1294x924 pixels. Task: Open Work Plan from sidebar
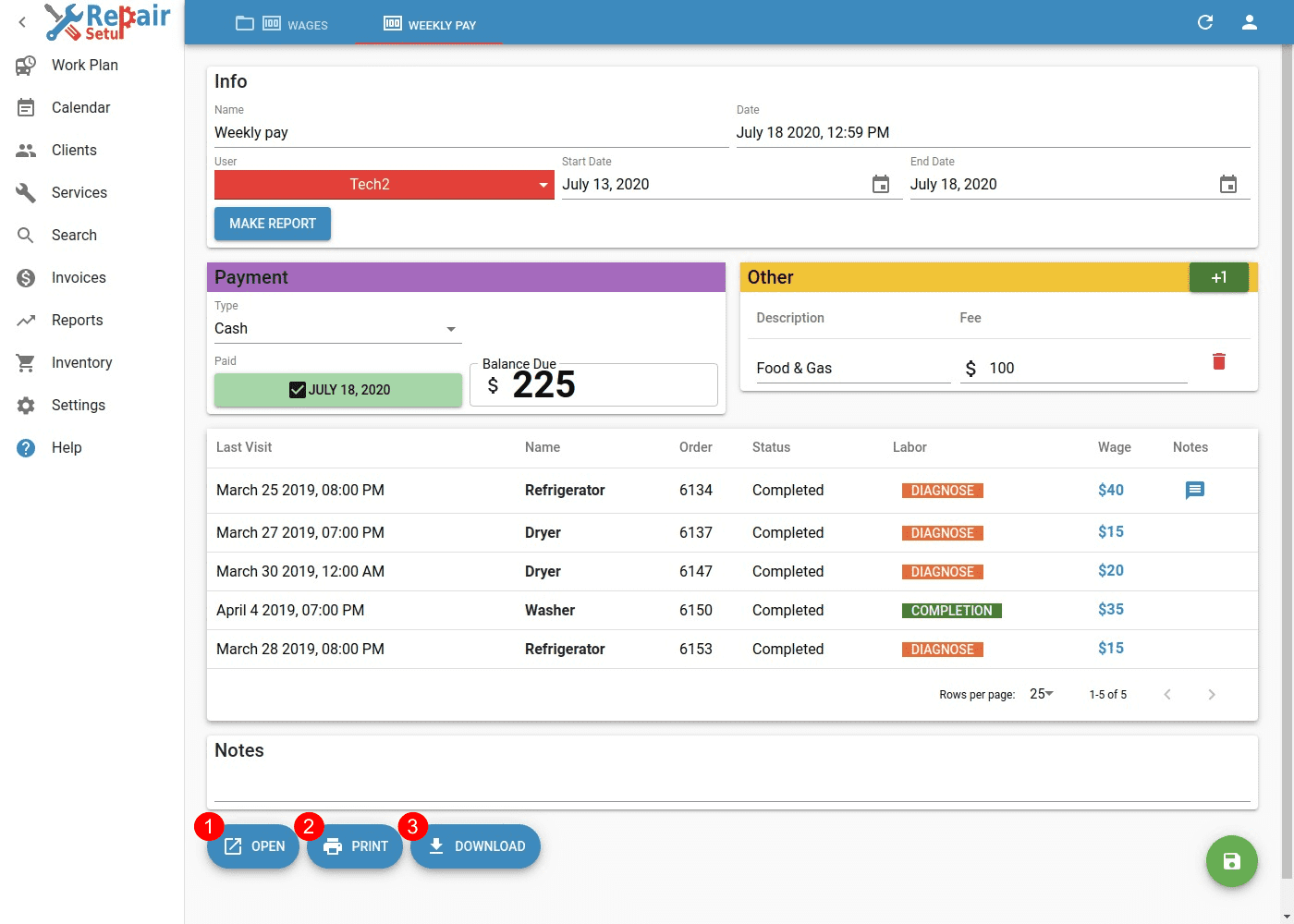[92, 65]
